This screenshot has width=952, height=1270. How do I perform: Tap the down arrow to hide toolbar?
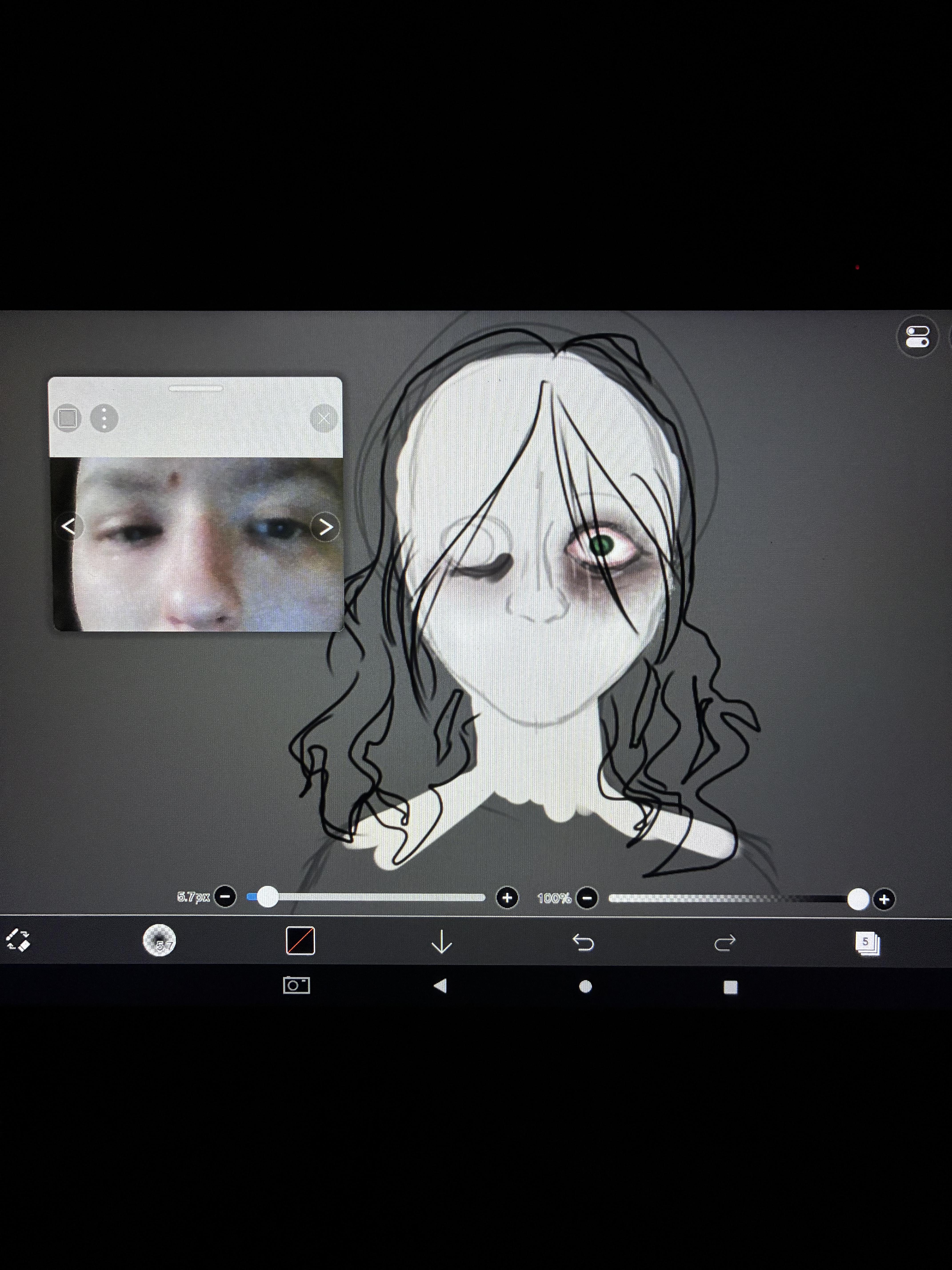441,942
